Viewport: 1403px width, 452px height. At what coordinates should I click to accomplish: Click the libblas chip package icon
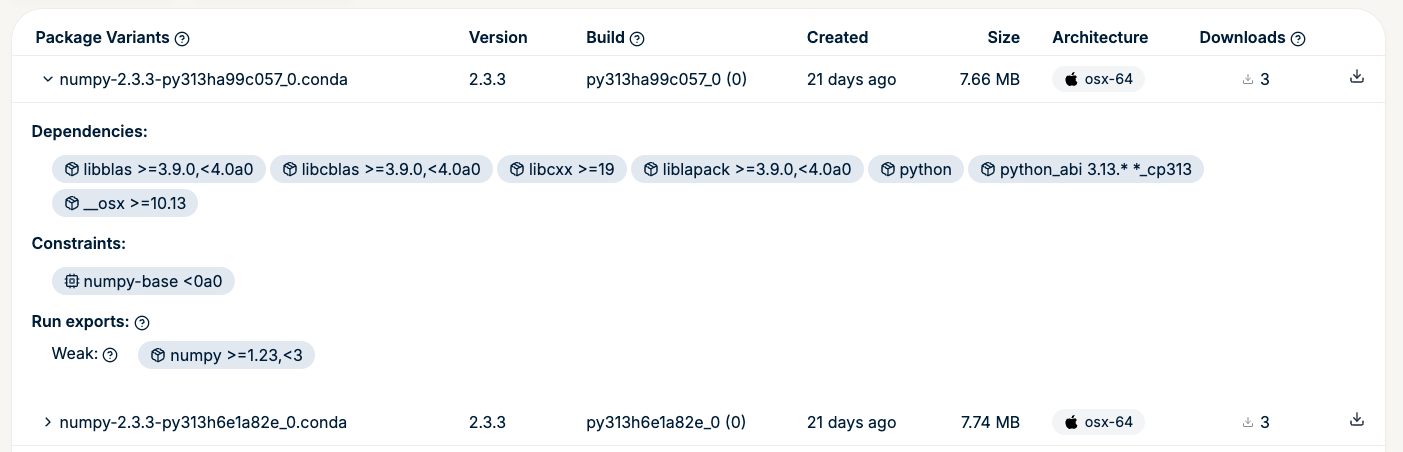pos(72,169)
